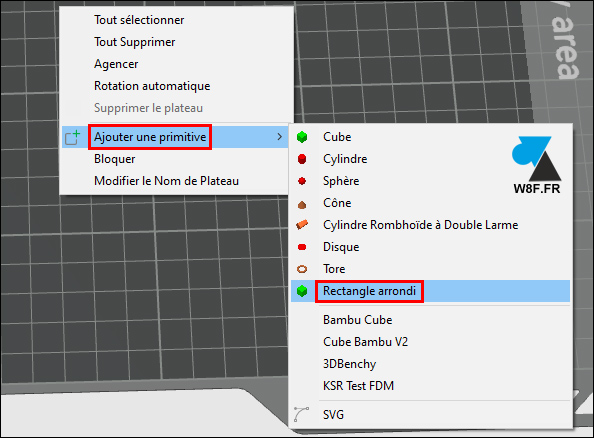Image resolution: width=594 pixels, height=438 pixels.
Task: Click the red Disque icon
Action: click(302, 247)
